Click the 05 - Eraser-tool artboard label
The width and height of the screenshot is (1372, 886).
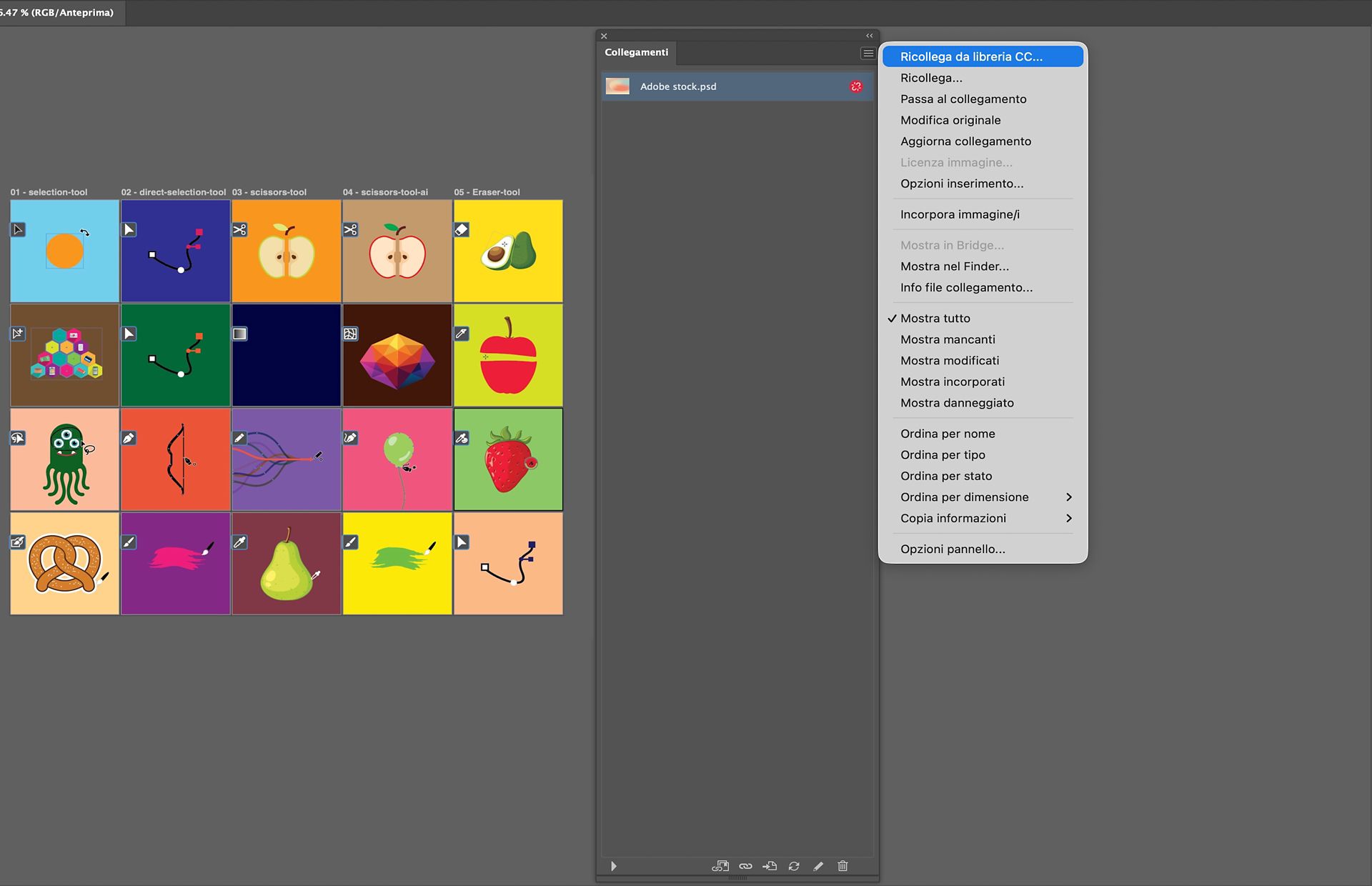click(x=487, y=192)
